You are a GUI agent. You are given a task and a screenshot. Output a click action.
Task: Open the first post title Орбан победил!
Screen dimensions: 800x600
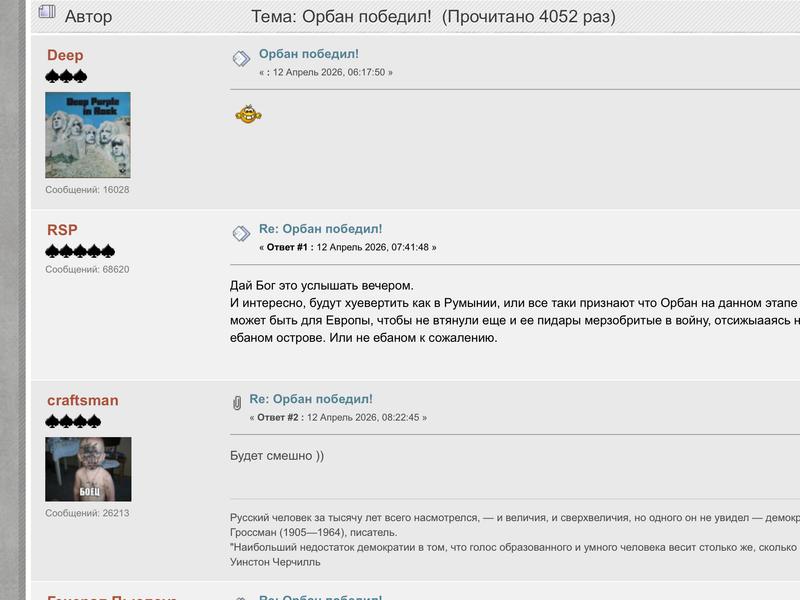(309, 54)
